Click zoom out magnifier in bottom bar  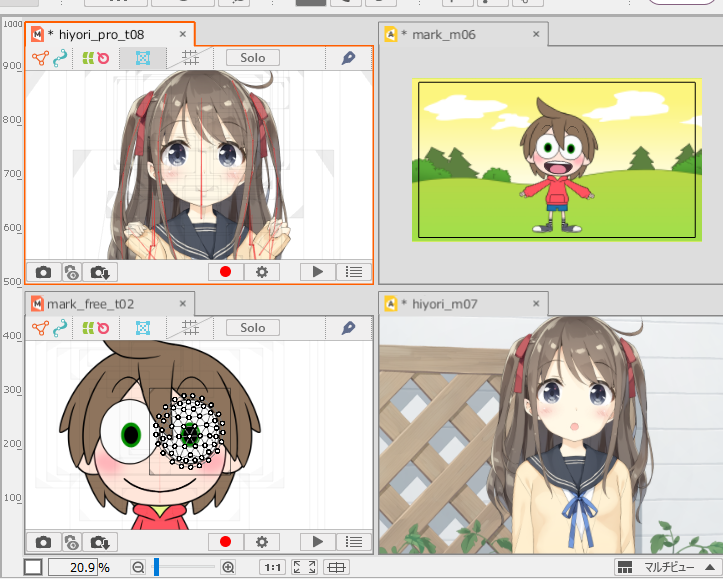[138, 567]
